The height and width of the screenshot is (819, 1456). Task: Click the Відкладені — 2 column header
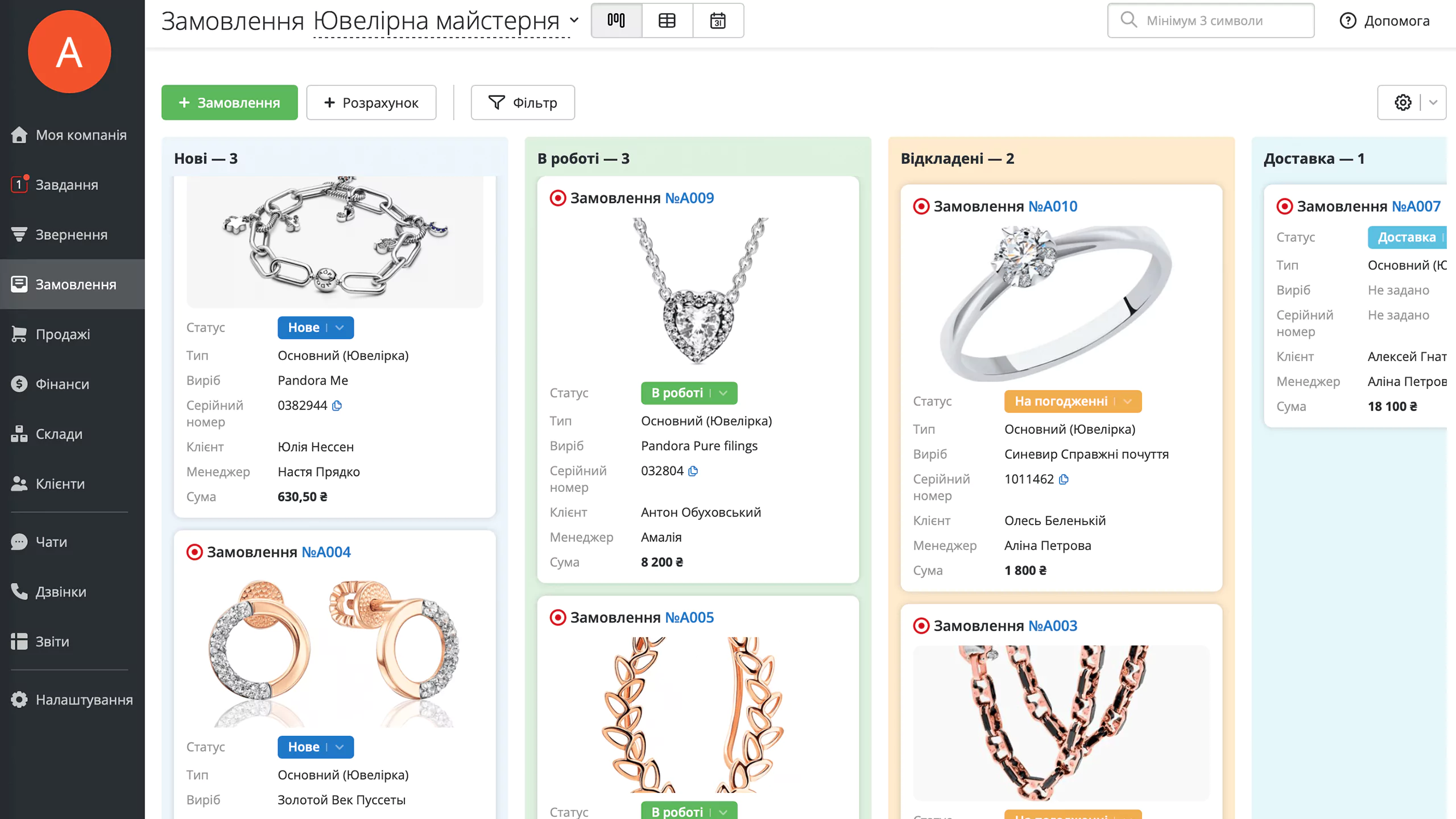957,159
